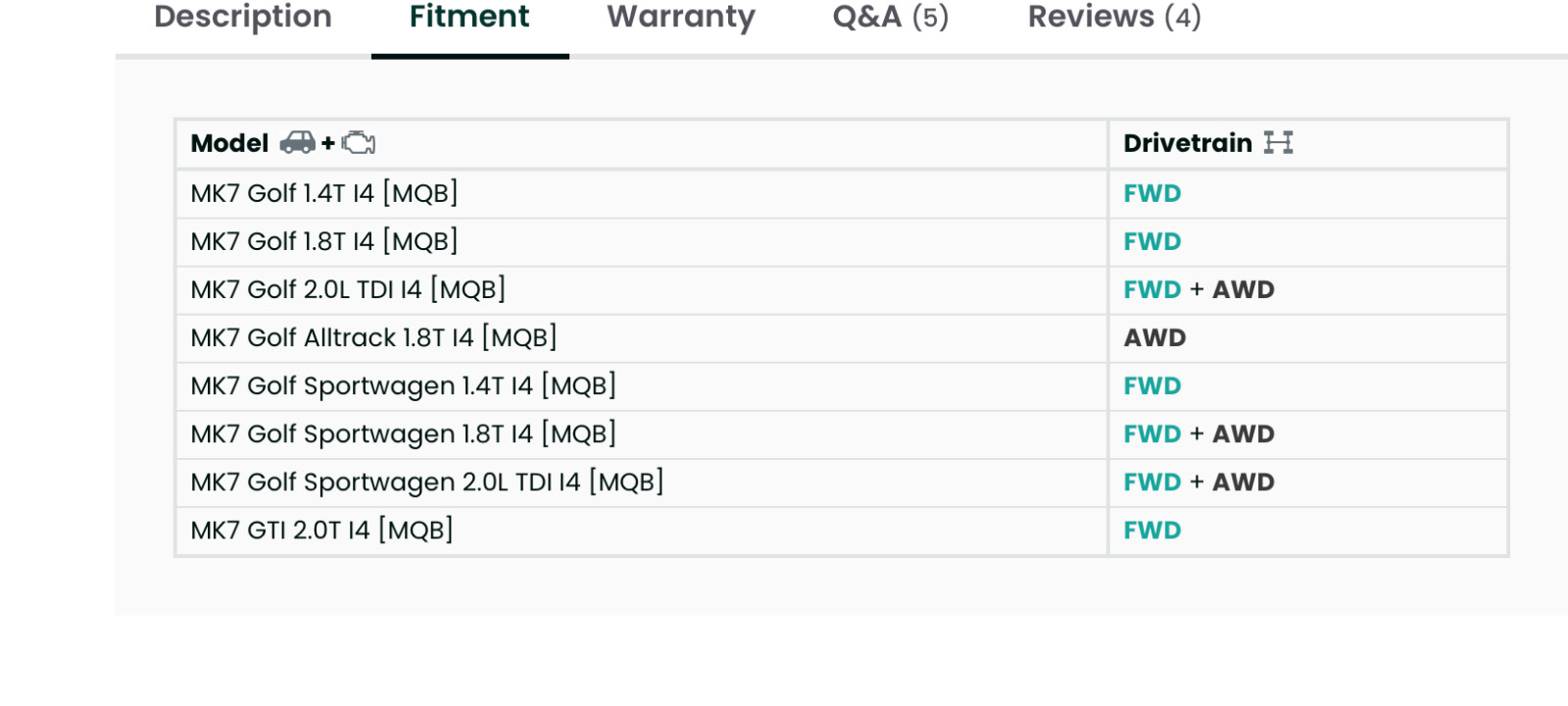
Task: Click the Model column header label
Action: (229, 143)
